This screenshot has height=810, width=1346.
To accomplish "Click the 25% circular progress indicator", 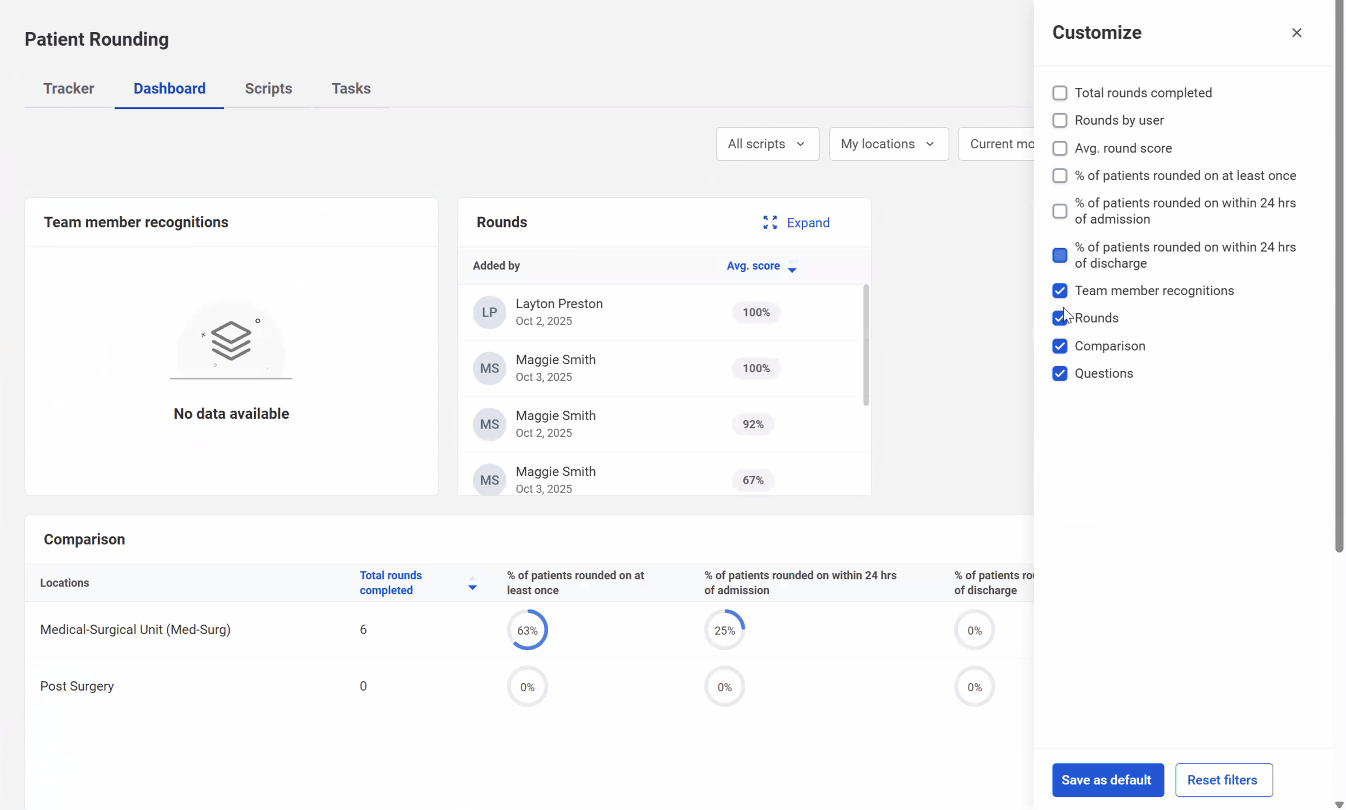I will click(724, 631).
